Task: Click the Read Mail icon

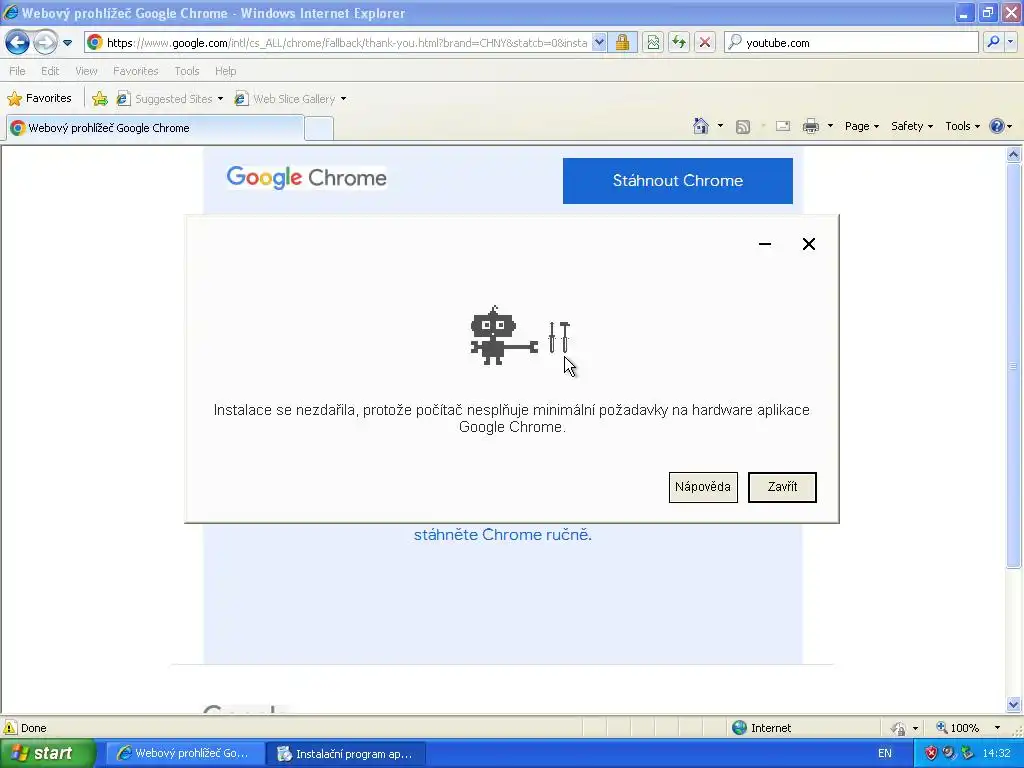Action: 783,126
